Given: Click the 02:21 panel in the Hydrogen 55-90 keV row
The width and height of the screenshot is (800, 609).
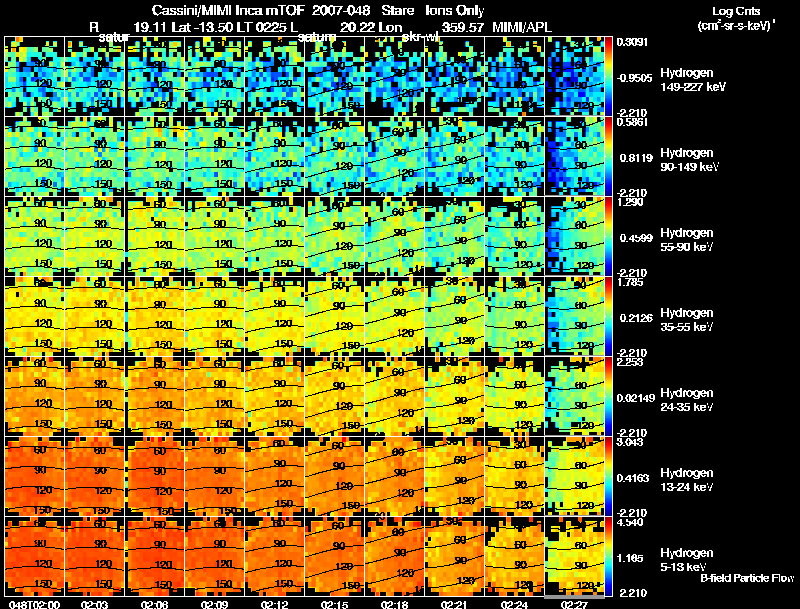Looking at the screenshot, I should (x=455, y=236).
